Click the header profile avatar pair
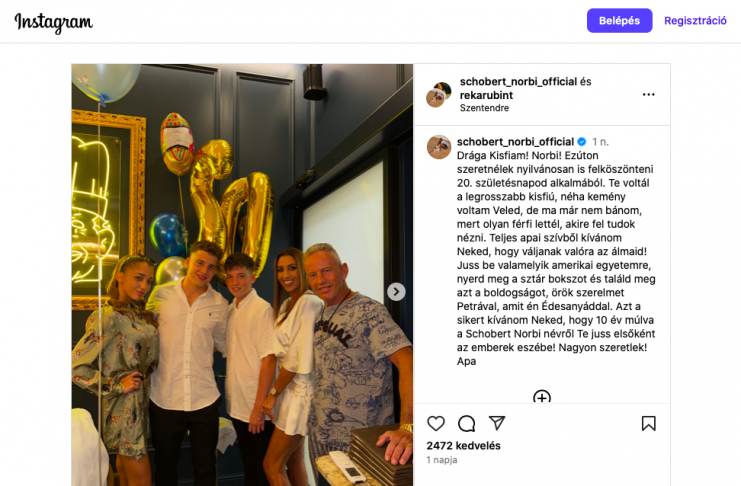741x486 pixels. click(439, 95)
